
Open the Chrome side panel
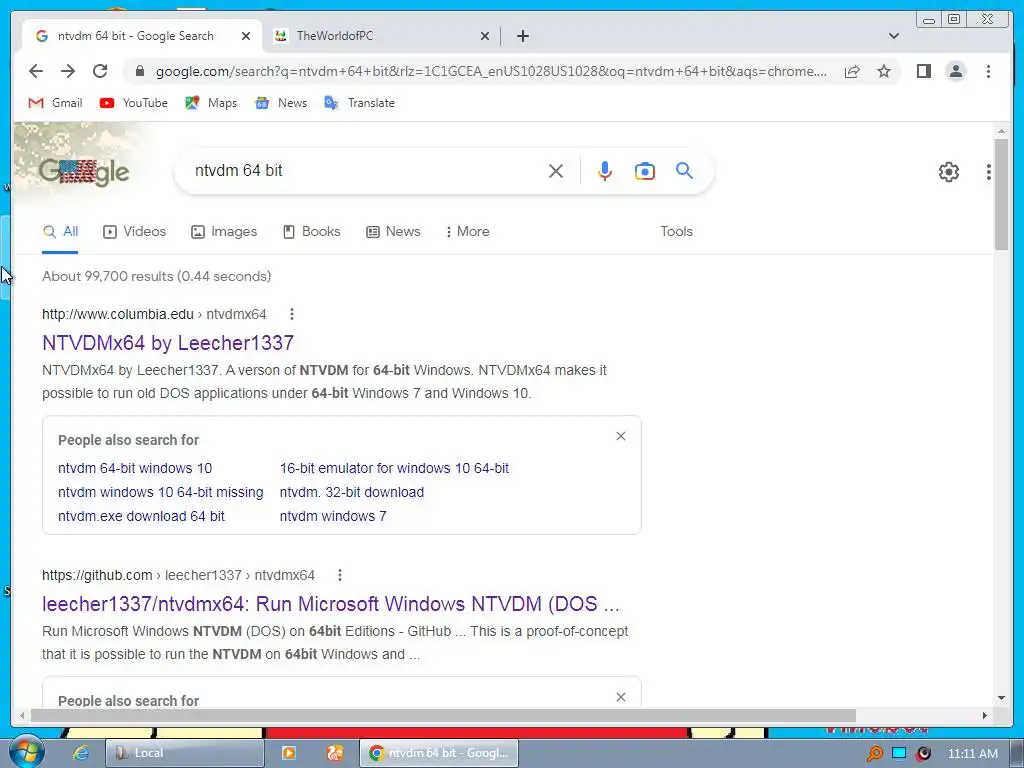point(923,71)
